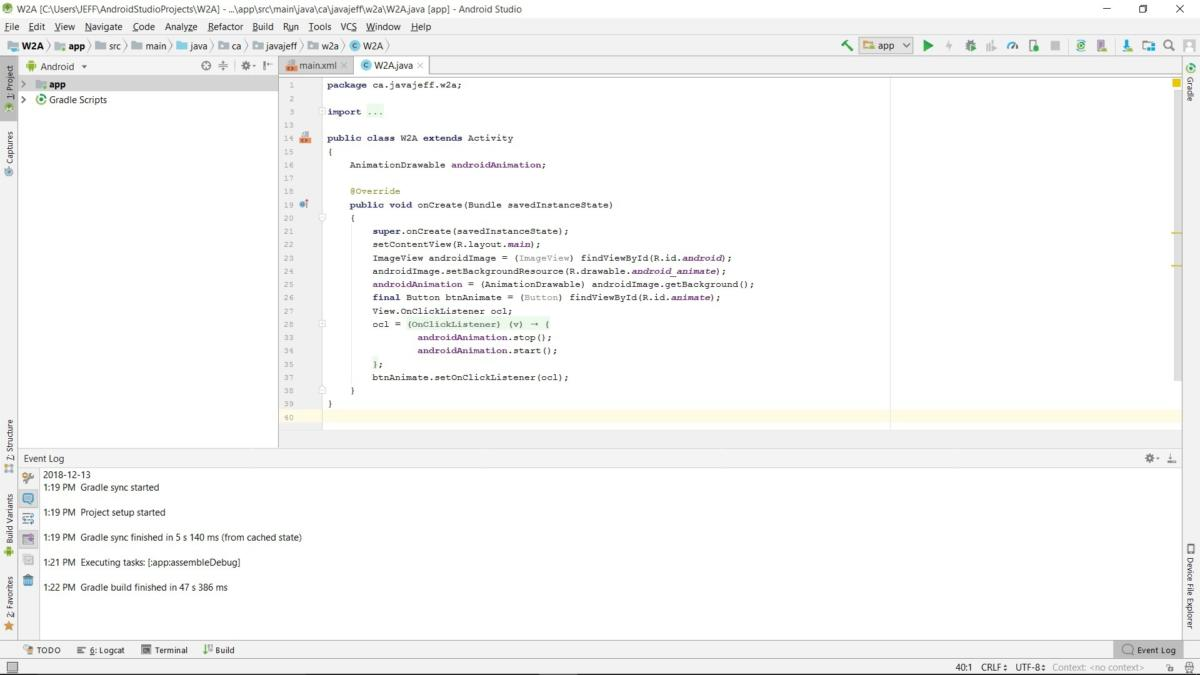Viewport: 1200px width, 675px height.
Task: Open CRLF line separator selector
Action: click(995, 667)
